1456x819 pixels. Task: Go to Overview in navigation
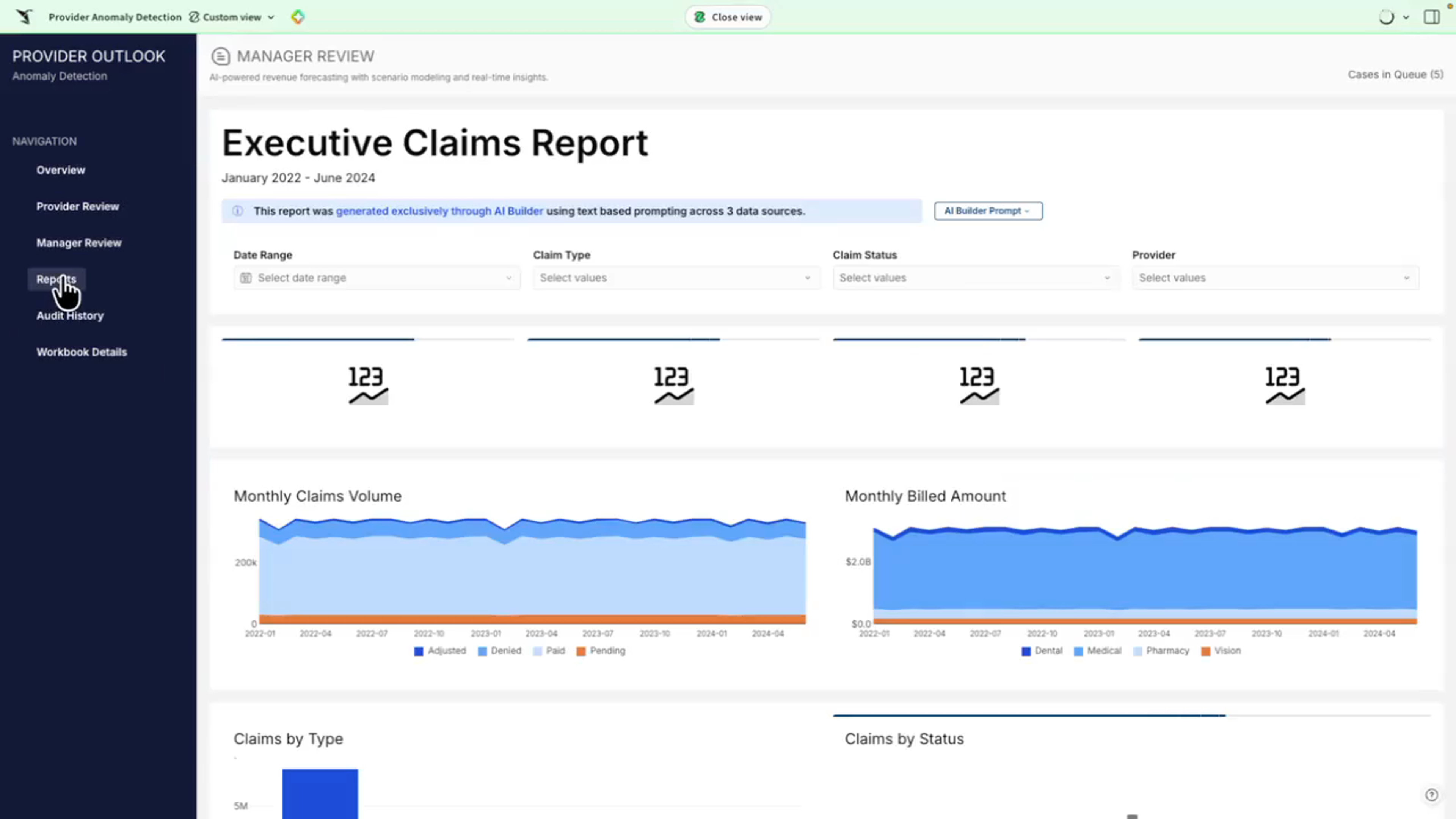(x=61, y=170)
